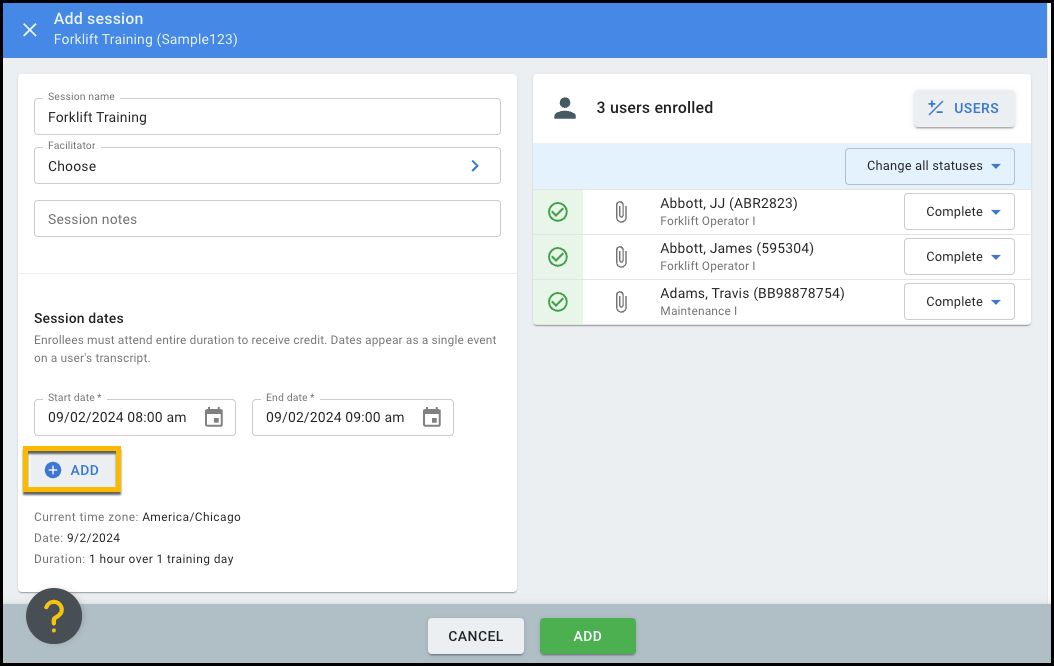Close the Add session dialog with X
Screen dimensions: 1054x666
pos(30,29)
